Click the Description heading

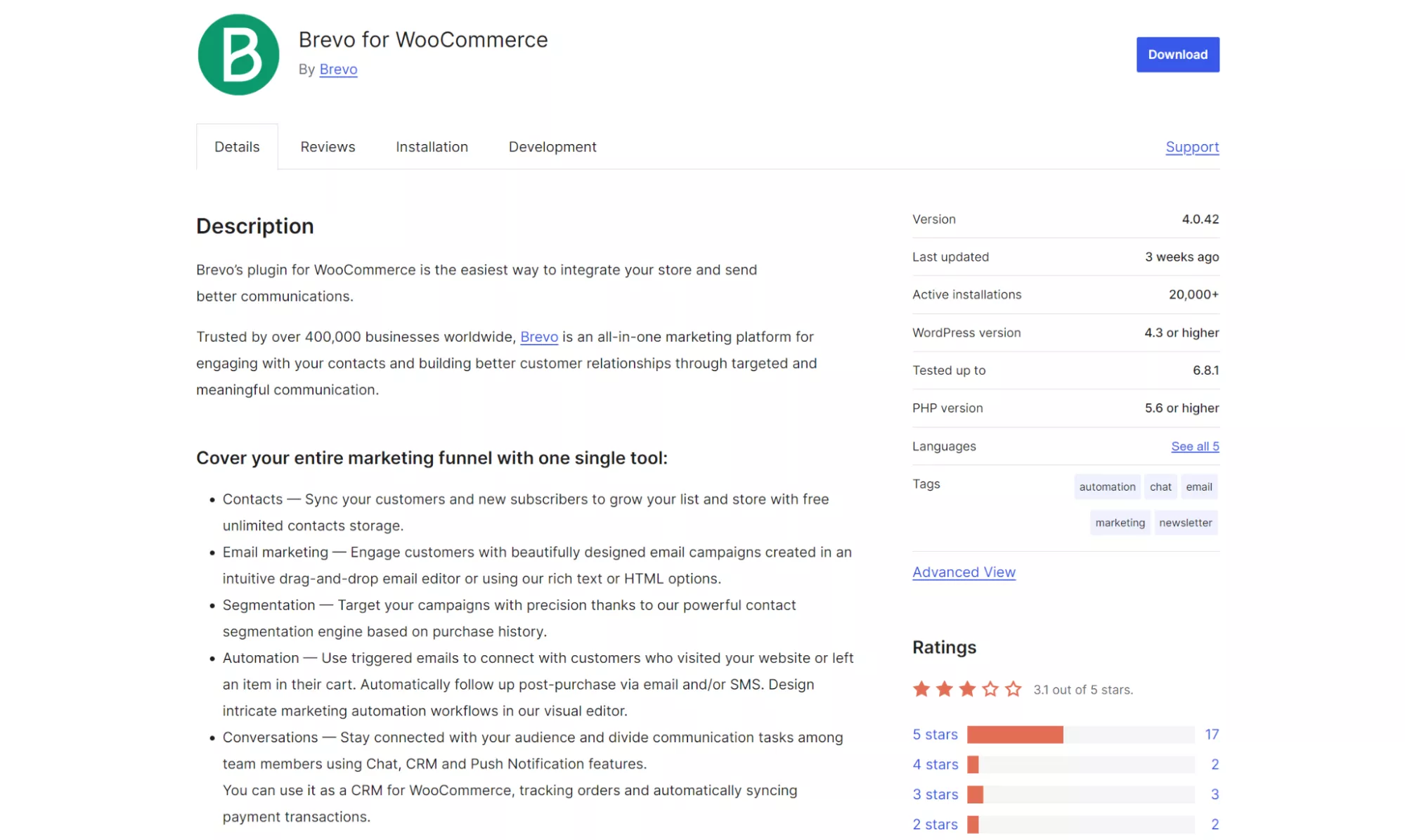254,226
